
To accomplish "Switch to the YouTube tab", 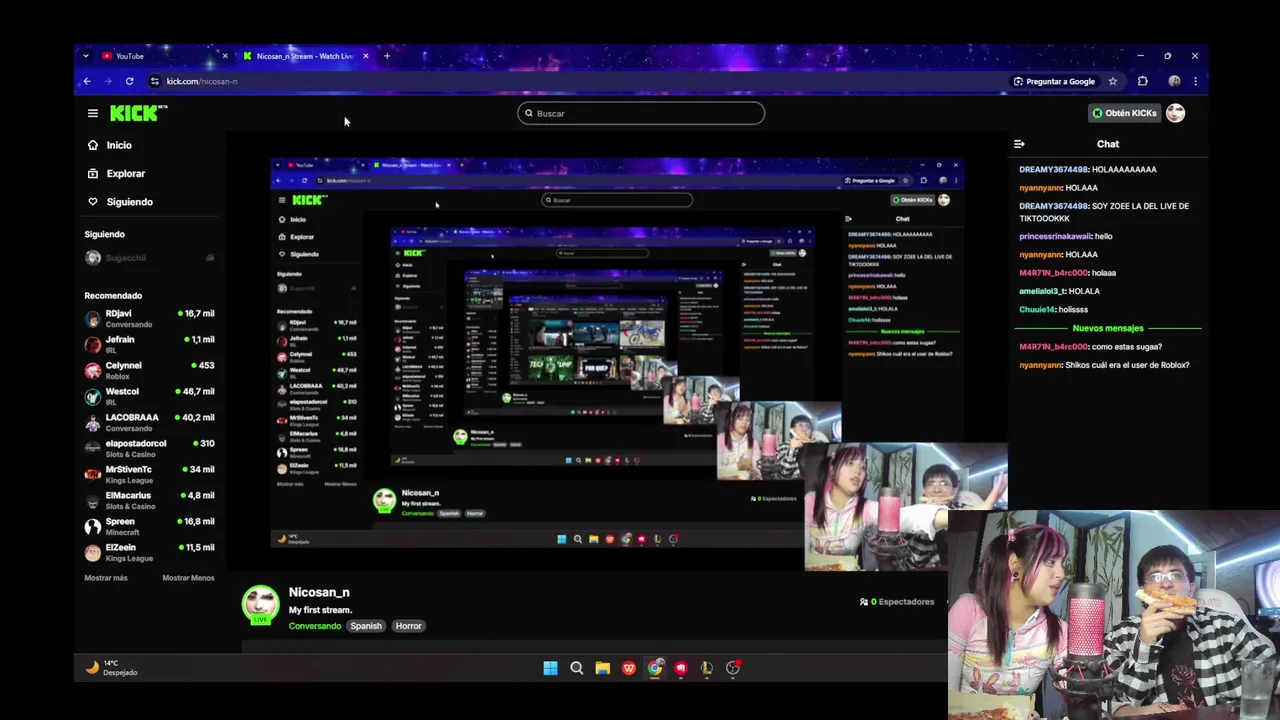I will coord(160,56).
